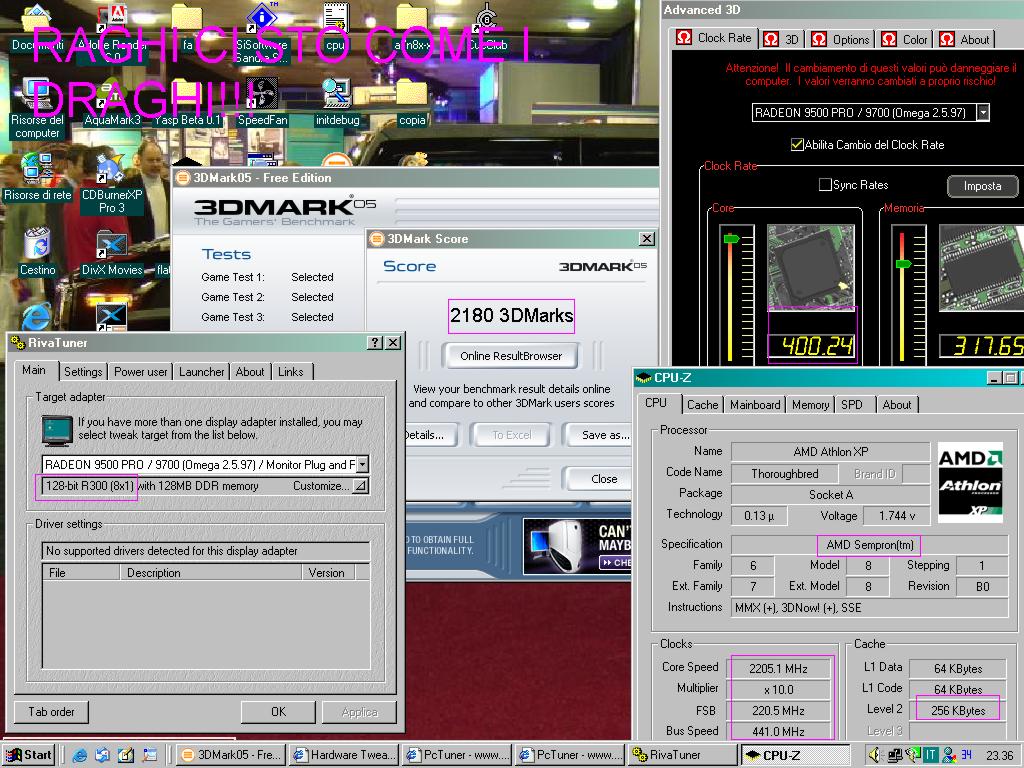Image resolution: width=1024 pixels, height=768 pixels.
Task: Select the fa folder on the desktop
Action: tap(187, 27)
